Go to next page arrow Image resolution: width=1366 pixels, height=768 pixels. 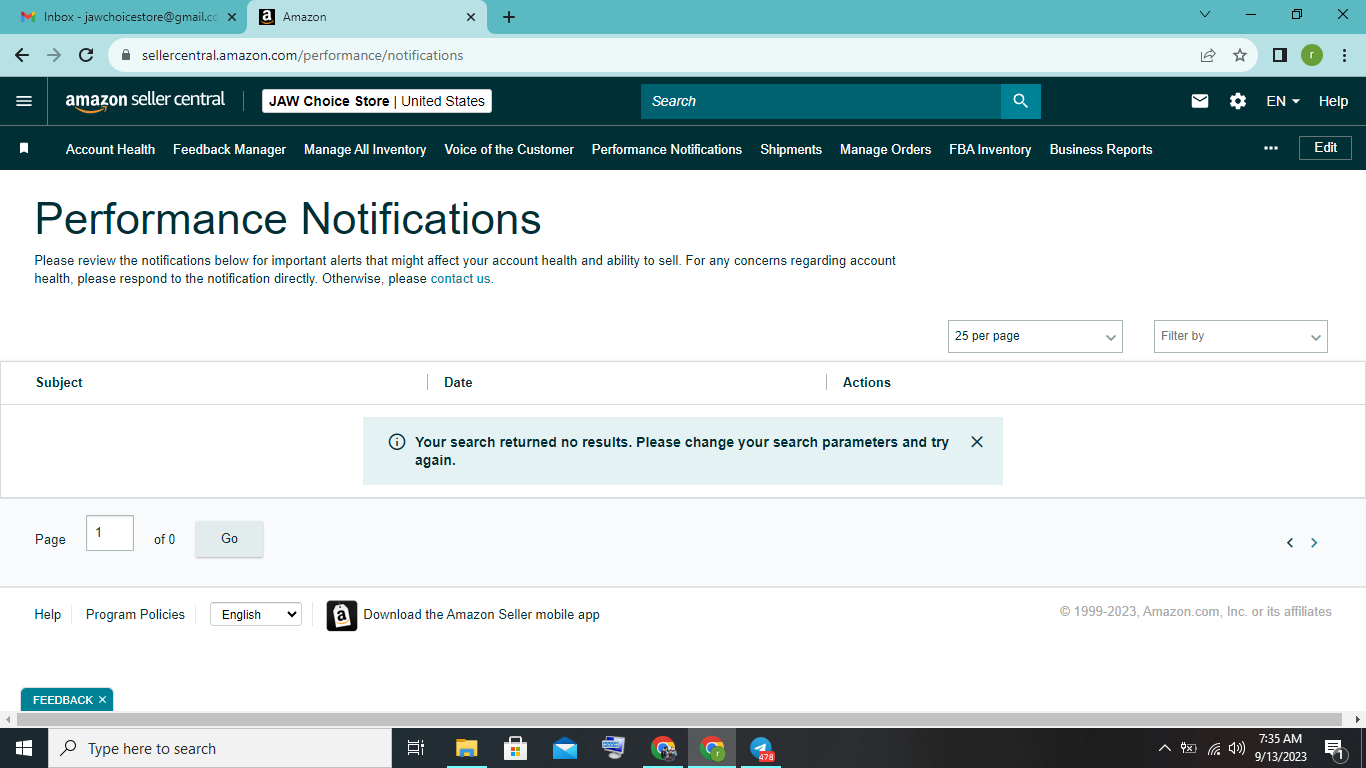click(x=1314, y=543)
